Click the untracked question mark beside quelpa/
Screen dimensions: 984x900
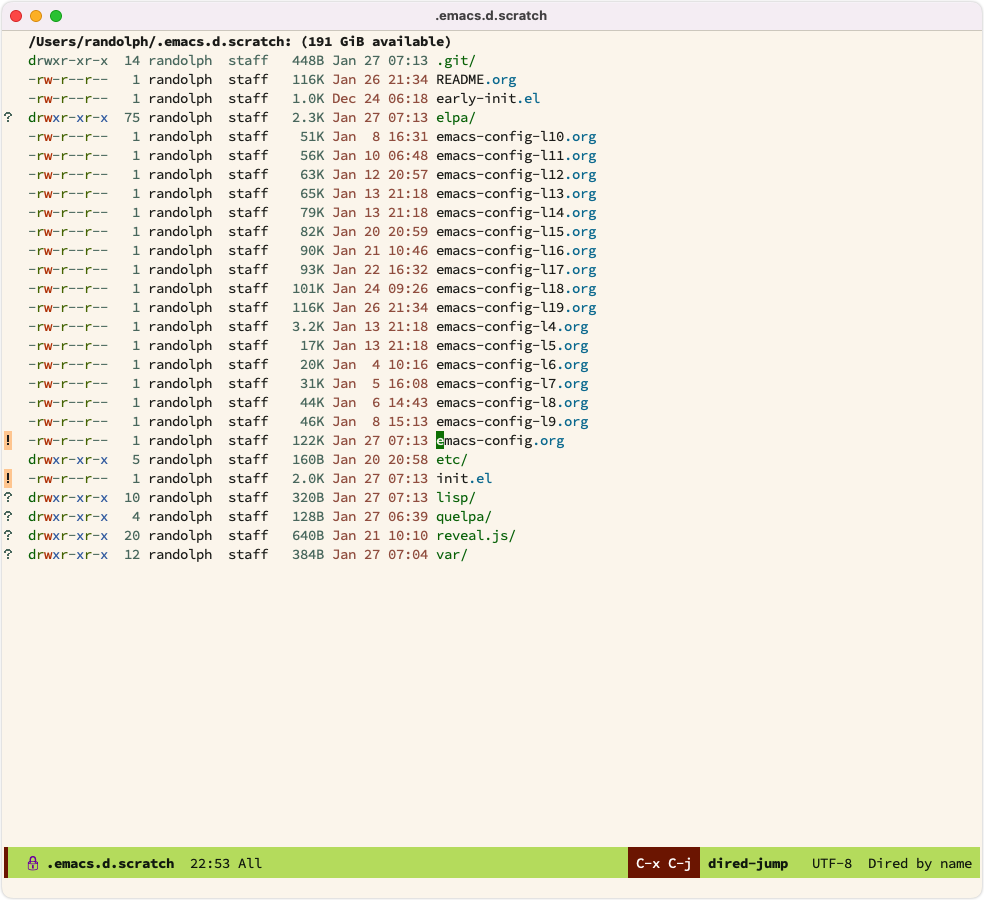tap(8, 517)
